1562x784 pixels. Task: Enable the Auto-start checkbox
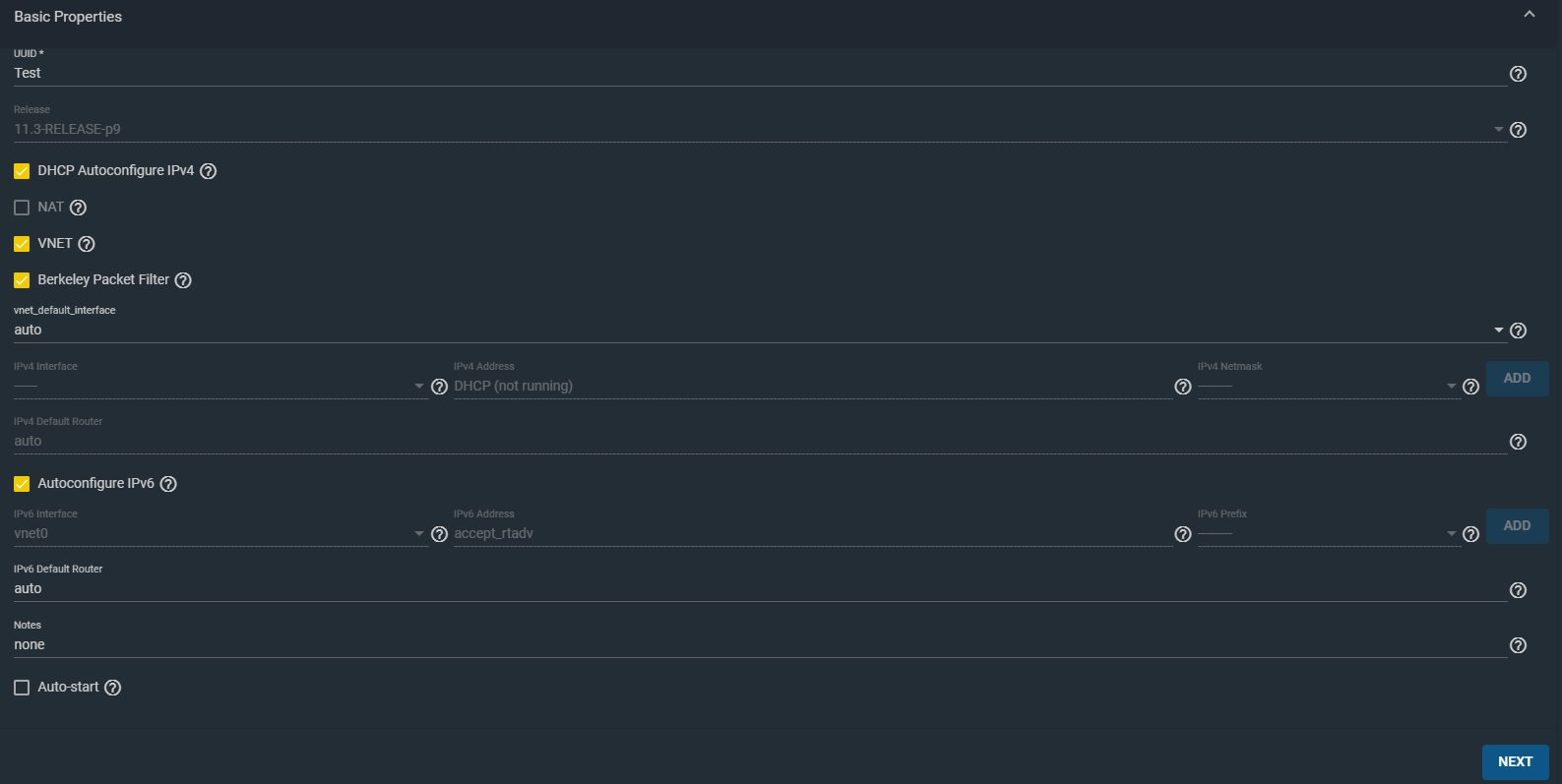tap(22, 688)
